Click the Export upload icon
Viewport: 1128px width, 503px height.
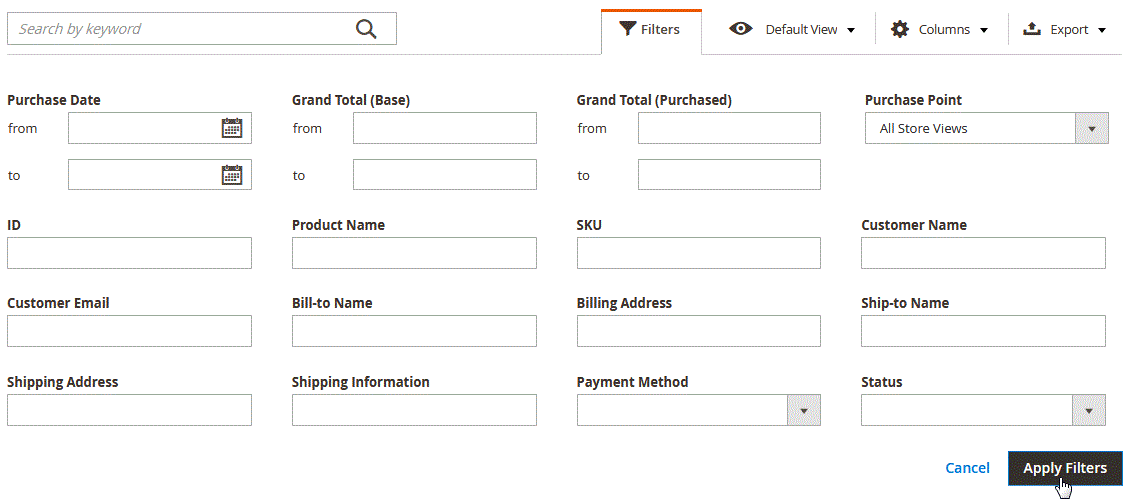point(1032,29)
